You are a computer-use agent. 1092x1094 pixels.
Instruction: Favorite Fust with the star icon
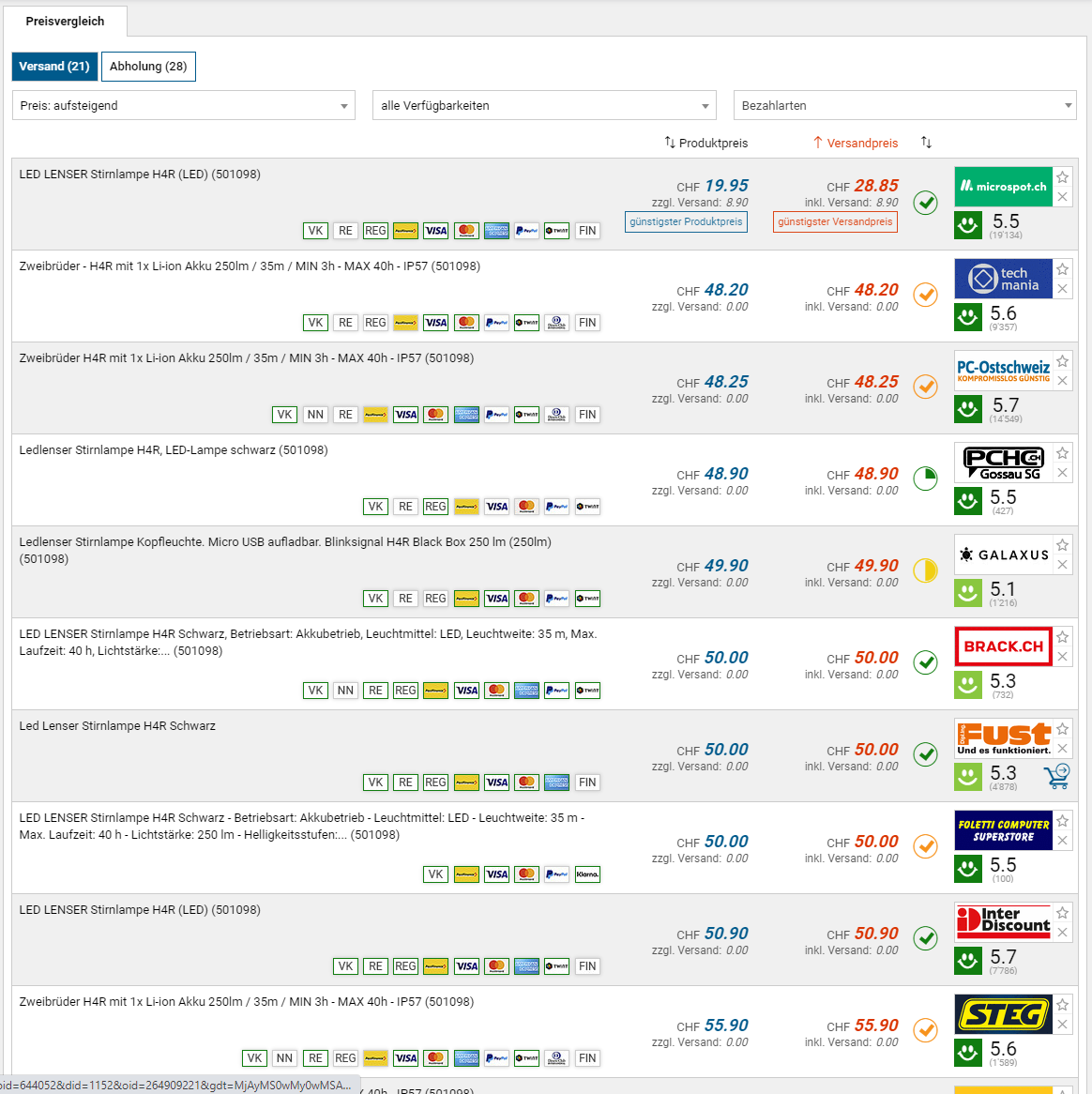click(1062, 729)
